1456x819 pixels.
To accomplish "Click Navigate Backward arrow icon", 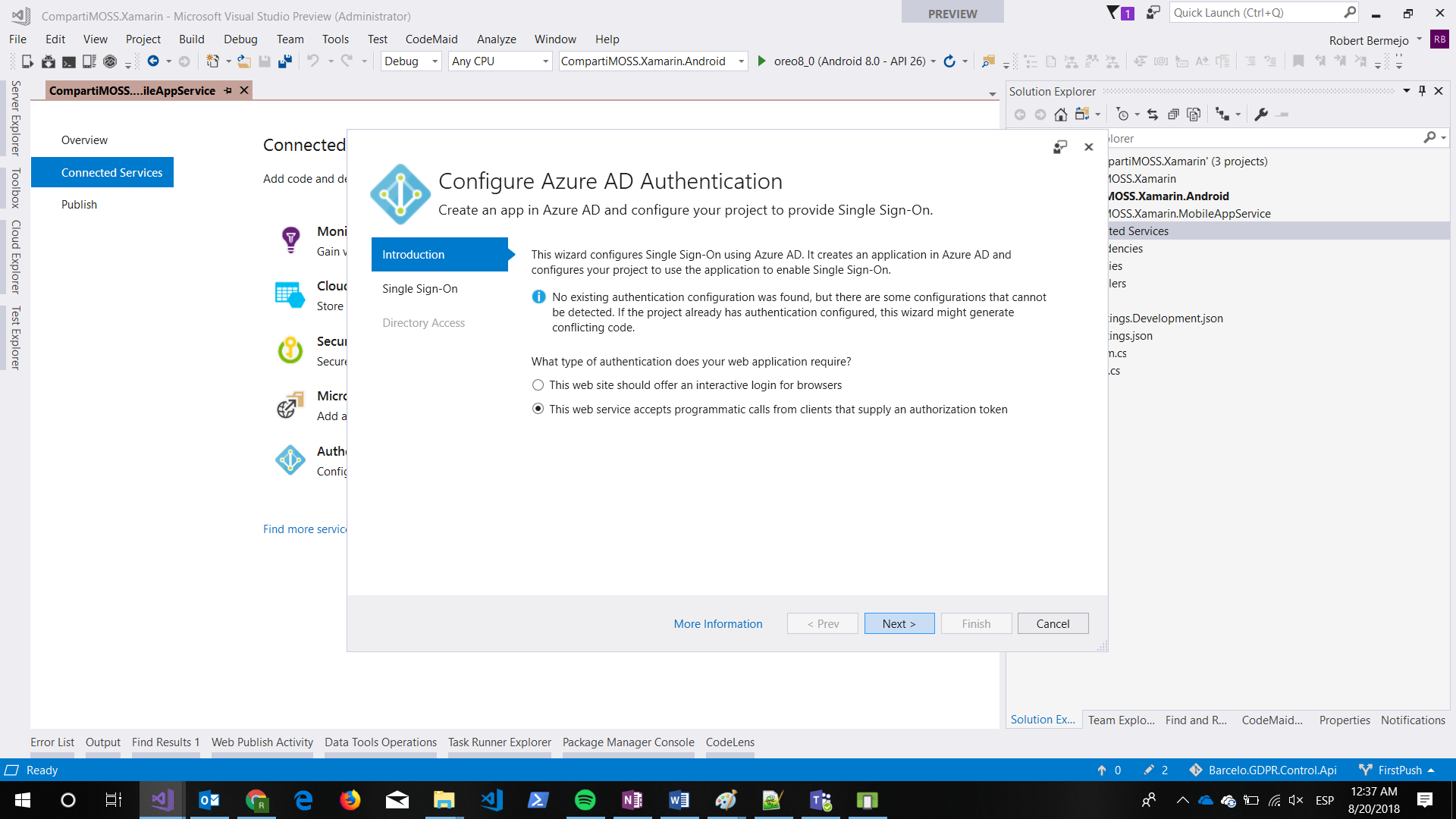I will click(x=152, y=61).
